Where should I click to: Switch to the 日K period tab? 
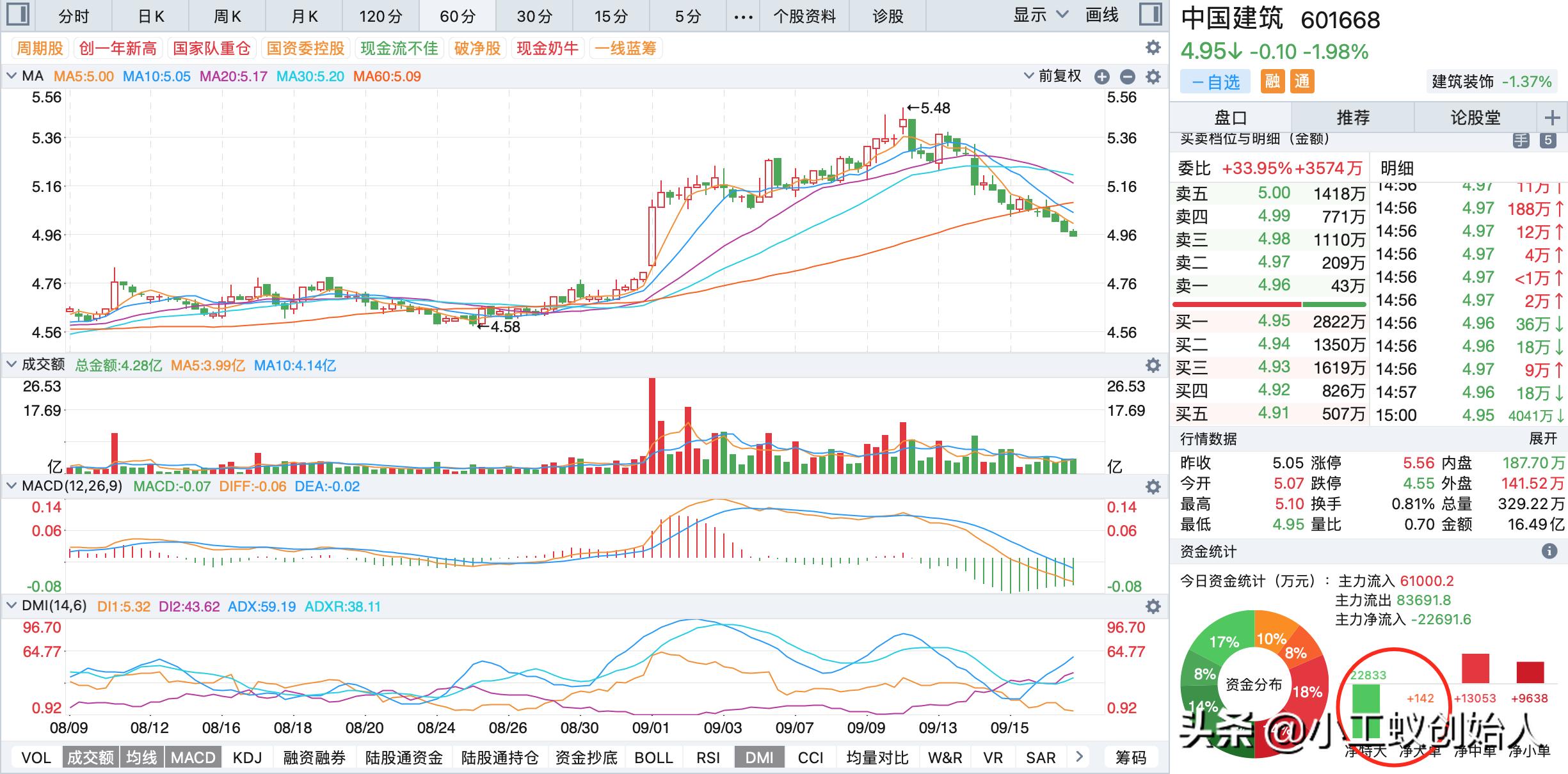(x=151, y=16)
